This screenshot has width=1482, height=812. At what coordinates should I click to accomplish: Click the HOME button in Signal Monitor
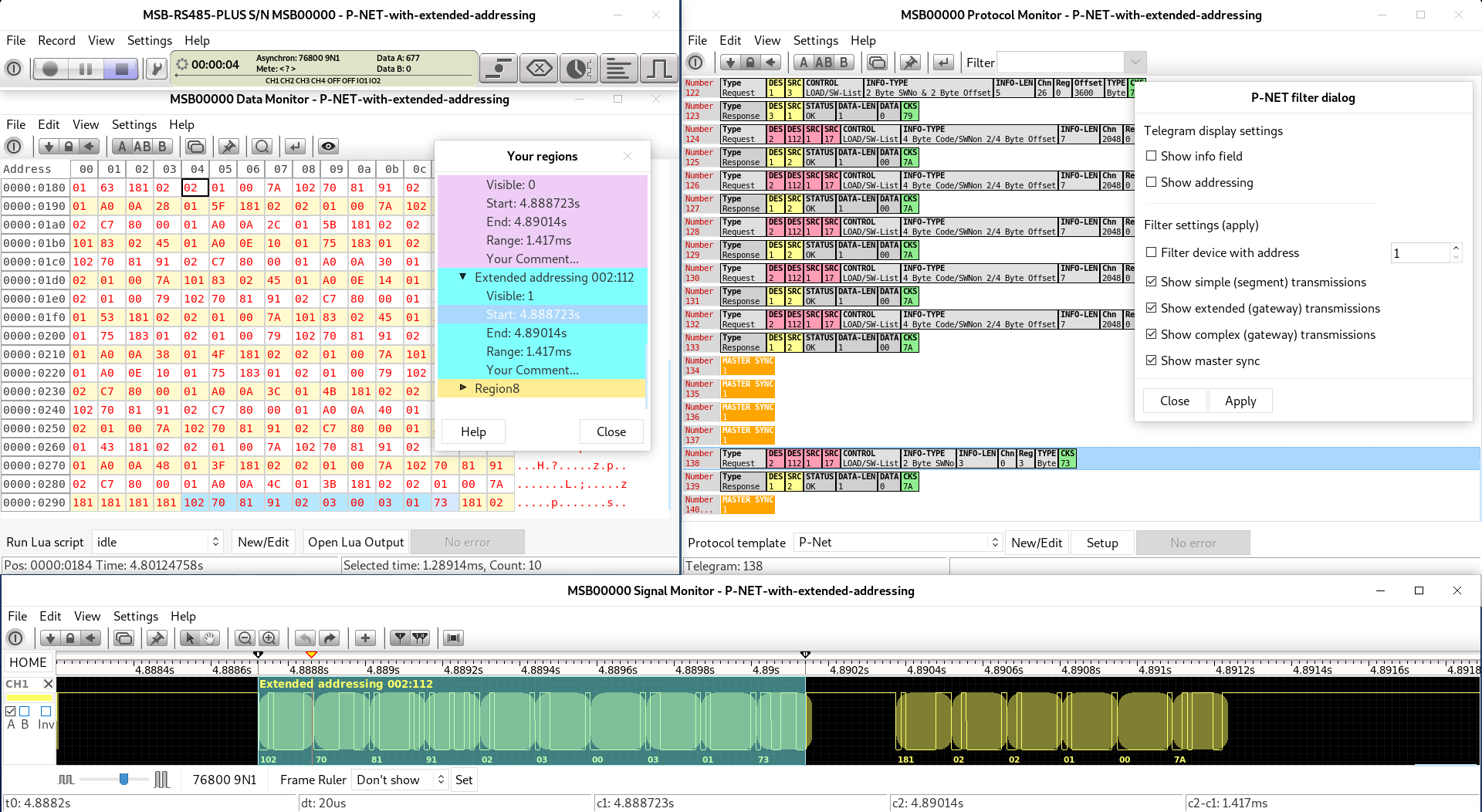29,663
